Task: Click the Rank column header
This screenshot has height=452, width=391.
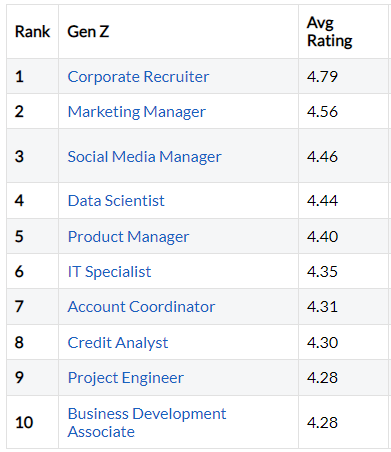Action: pyautogui.click(x=32, y=32)
